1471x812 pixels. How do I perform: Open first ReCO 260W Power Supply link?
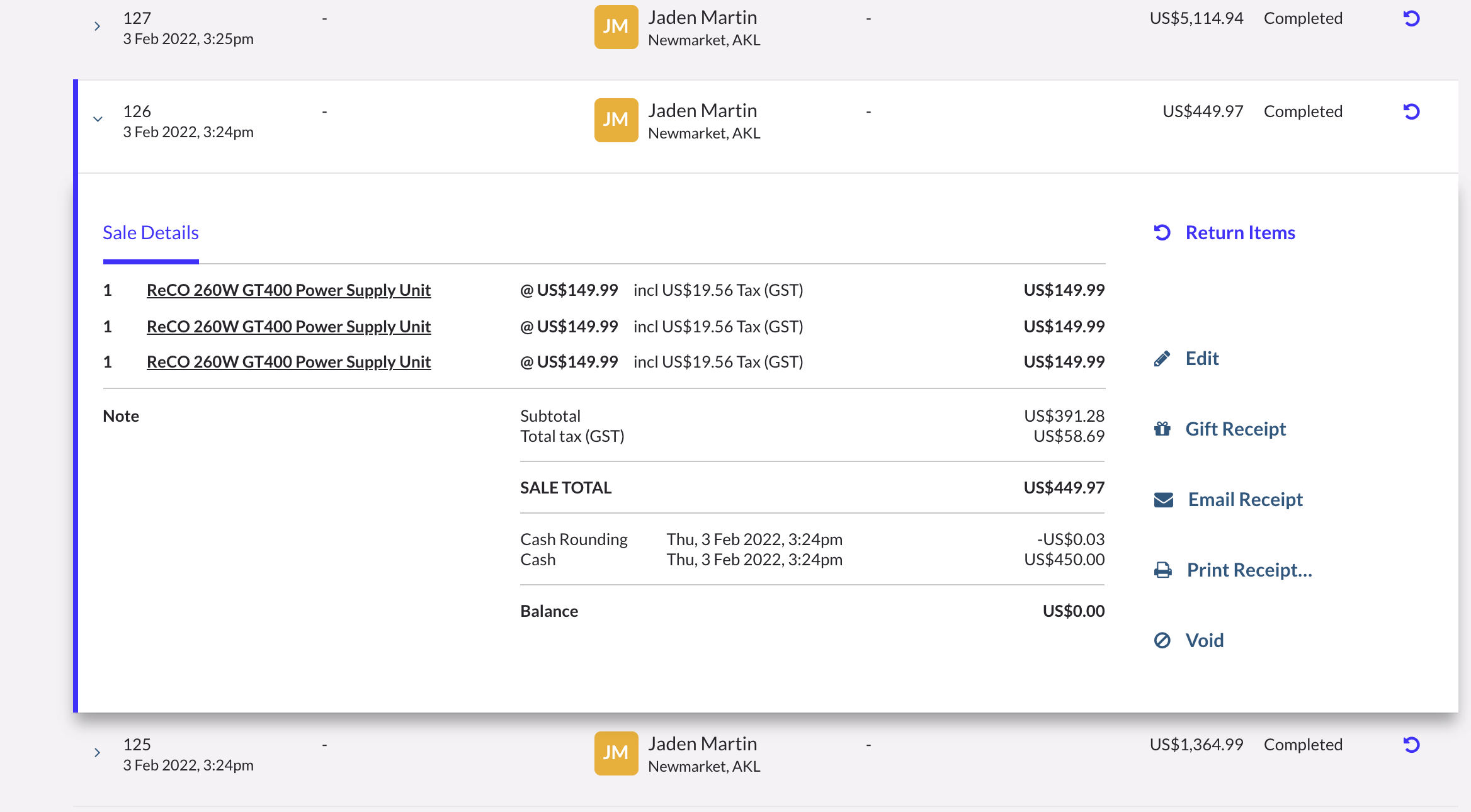(288, 290)
